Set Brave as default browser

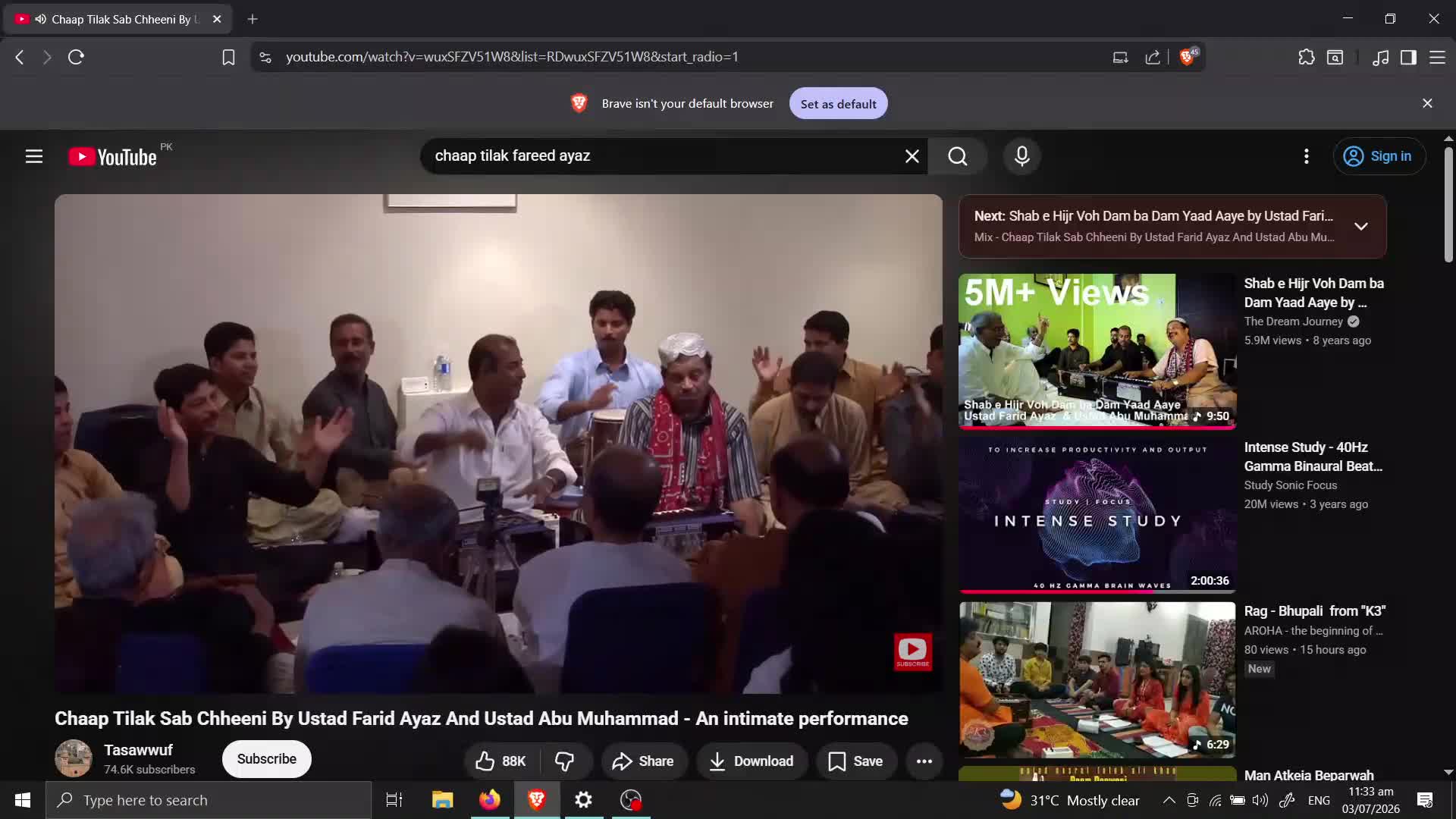point(838,104)
